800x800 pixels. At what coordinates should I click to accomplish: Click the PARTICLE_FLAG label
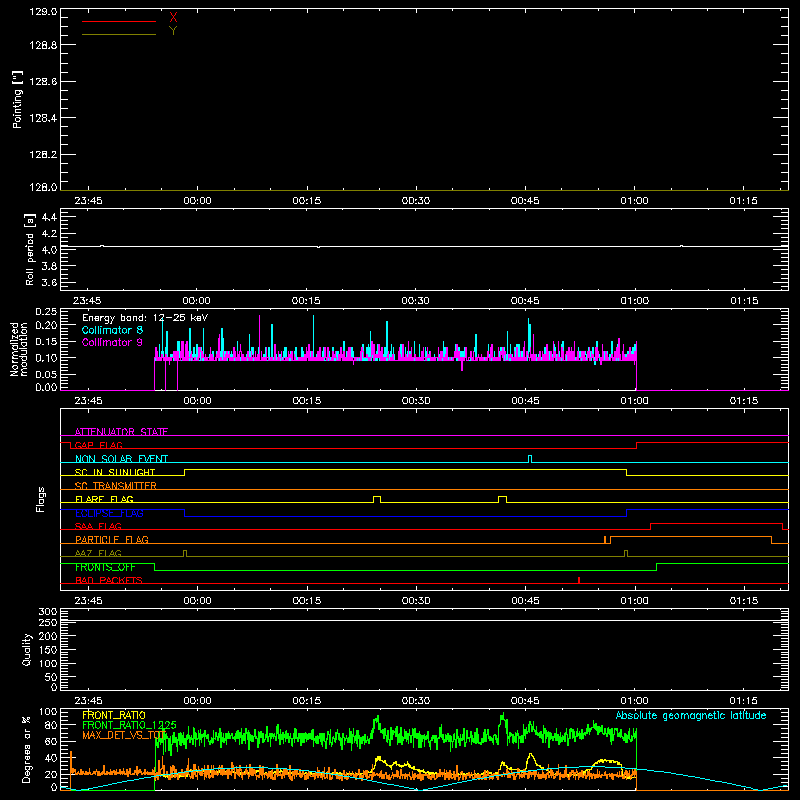coord(112,539)
